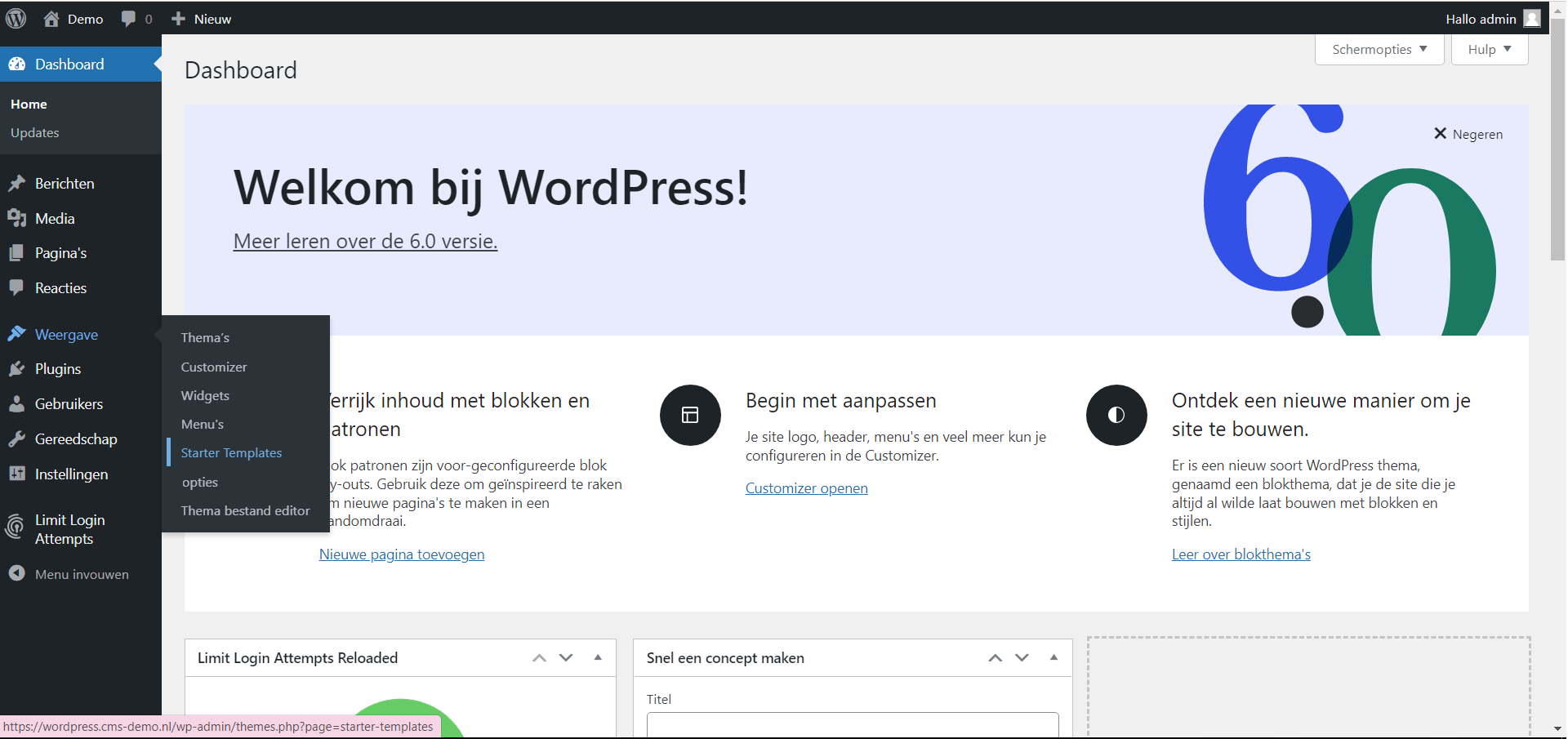
Task: Collapse the sidebar with Menu invouwen
Action: pyautogui.click(x=82, y=574)
